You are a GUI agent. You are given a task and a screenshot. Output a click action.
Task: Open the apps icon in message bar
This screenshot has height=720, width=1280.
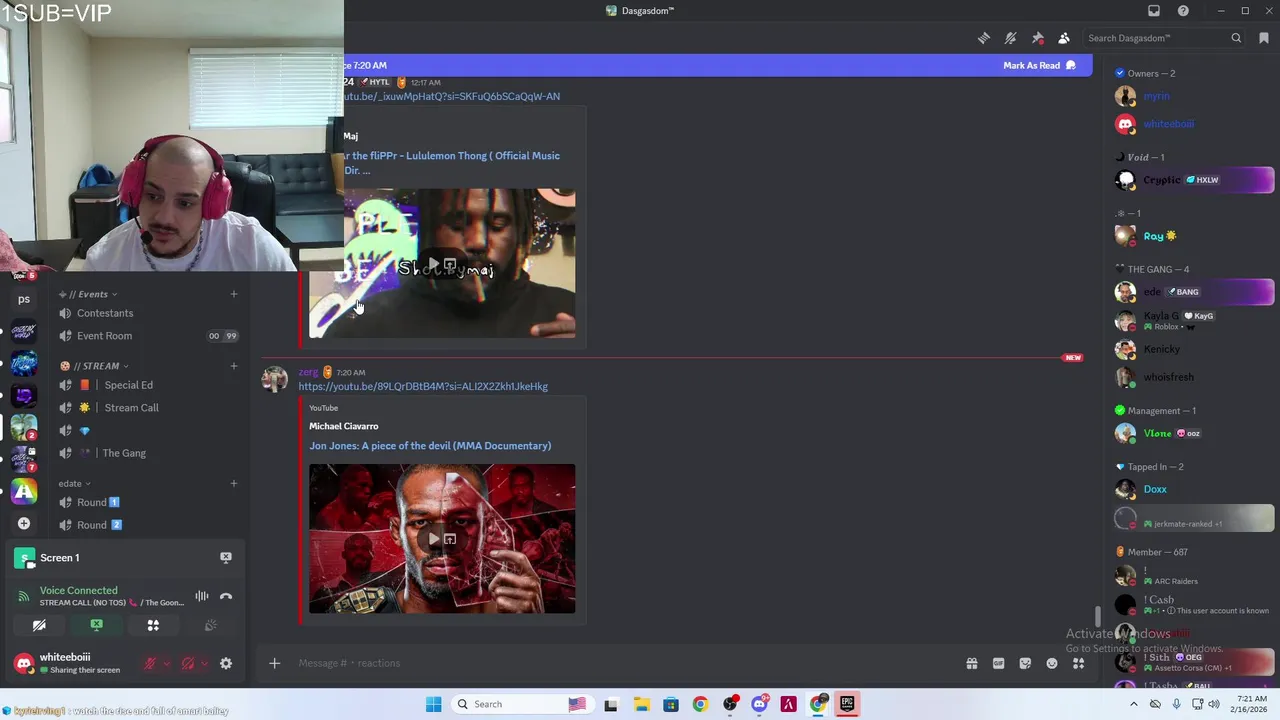[1078, 663]
